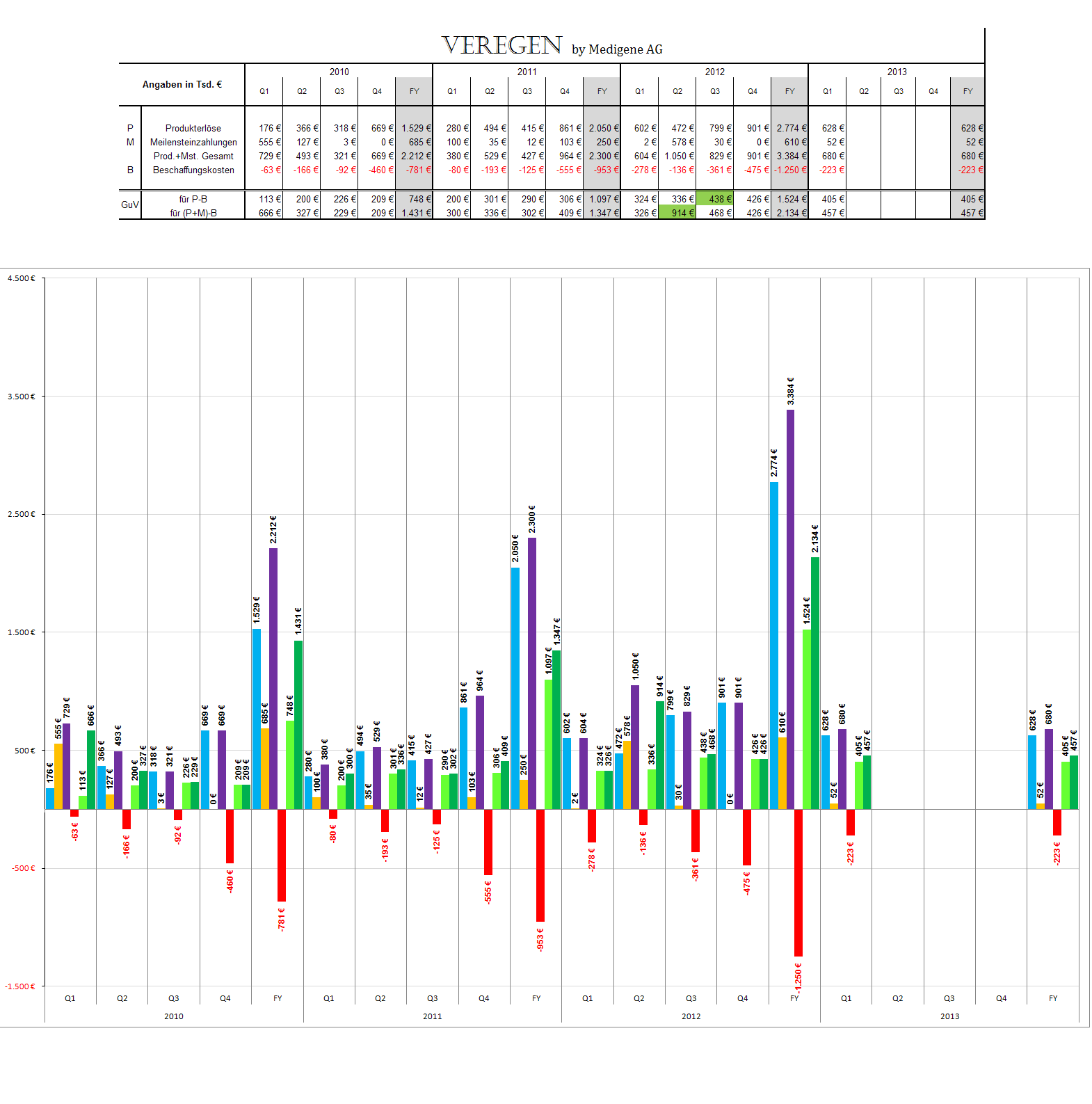Screen dimensions: 1092x1104
Task: Select the 2.212 € data label in the chart
Action: pos(273,530)
